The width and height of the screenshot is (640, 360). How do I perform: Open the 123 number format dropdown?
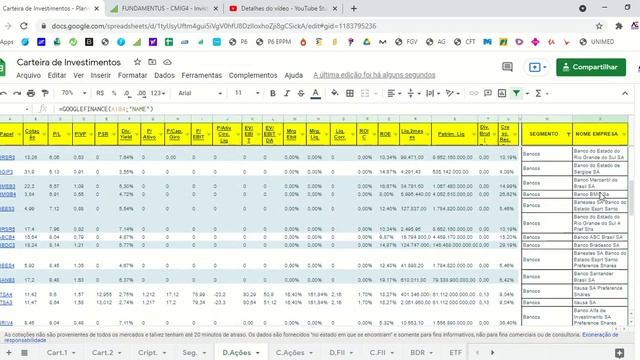point(158,93)
